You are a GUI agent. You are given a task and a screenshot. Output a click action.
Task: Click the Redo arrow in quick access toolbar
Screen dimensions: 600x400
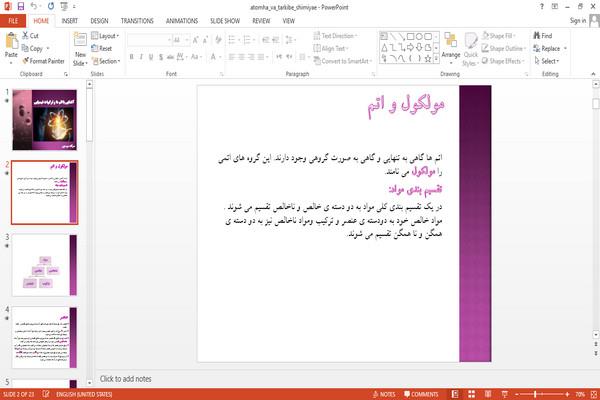pyautogui.click(x=51, y=6)
